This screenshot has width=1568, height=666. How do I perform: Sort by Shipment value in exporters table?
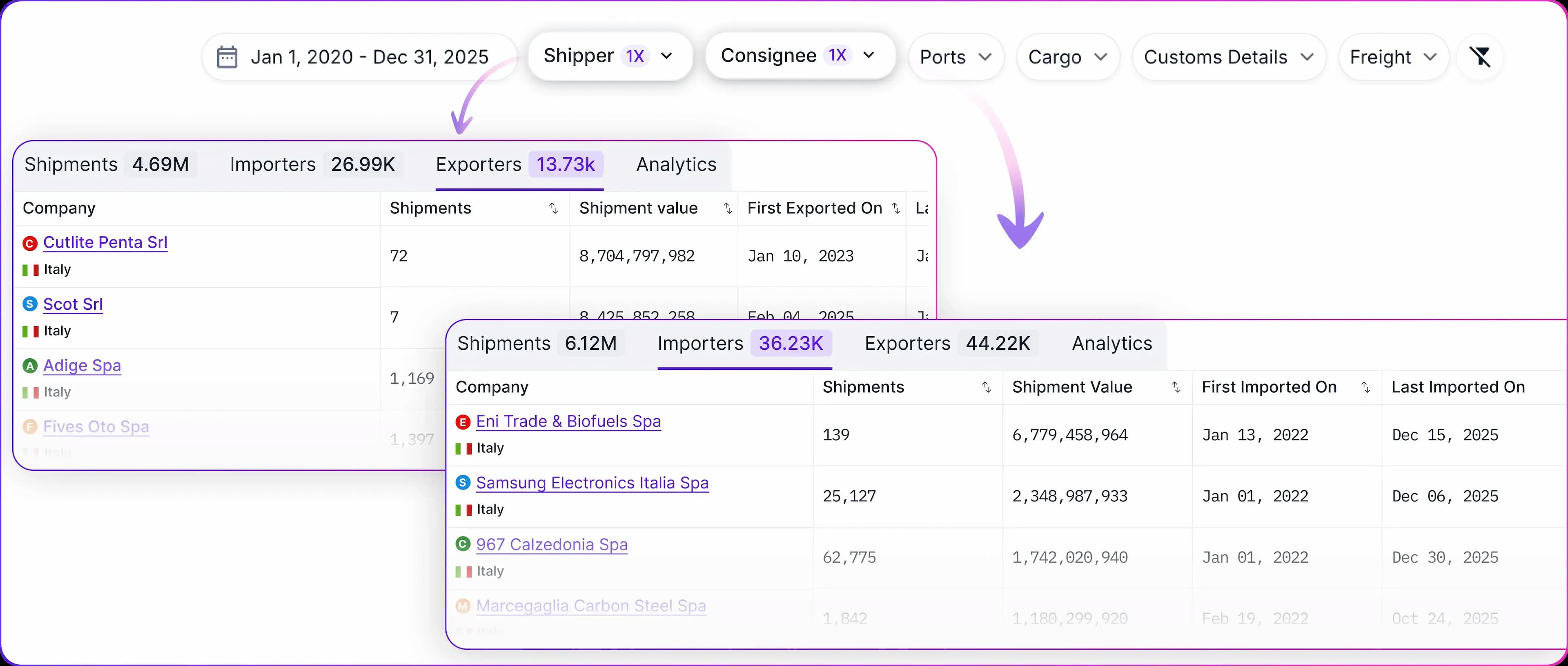point(727,208)
